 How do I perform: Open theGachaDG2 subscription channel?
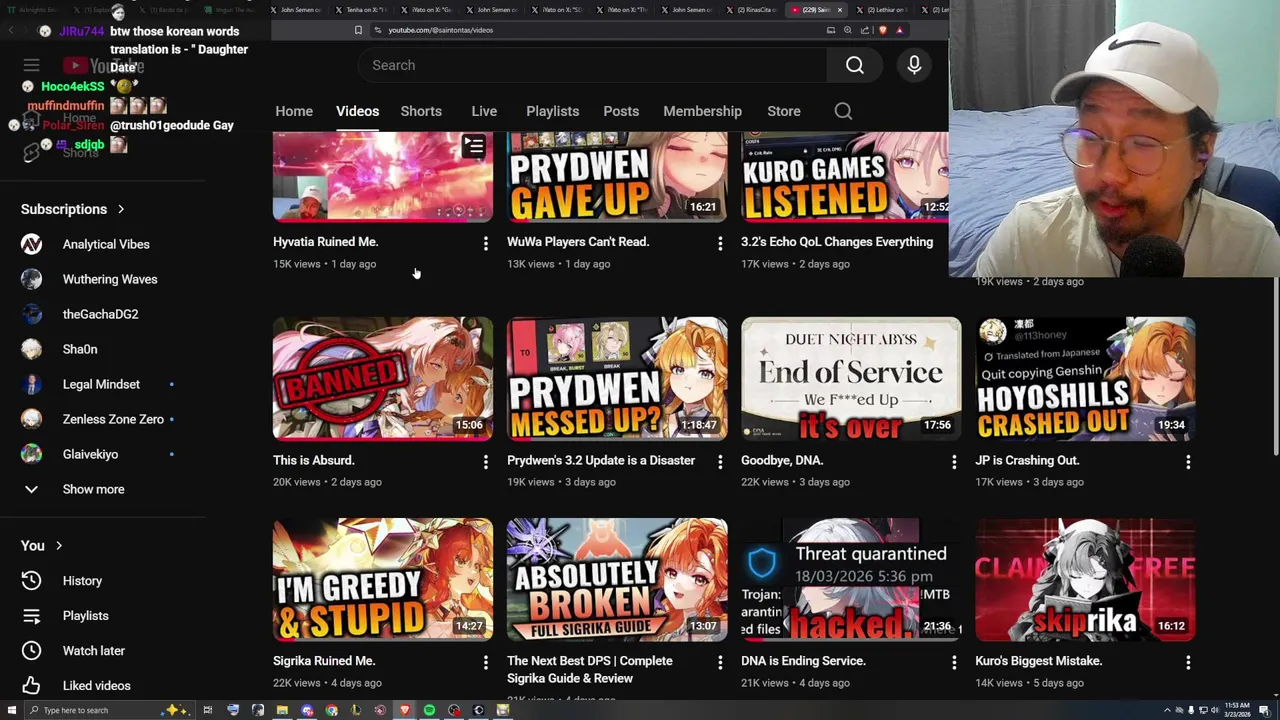[x=100, y=314]
